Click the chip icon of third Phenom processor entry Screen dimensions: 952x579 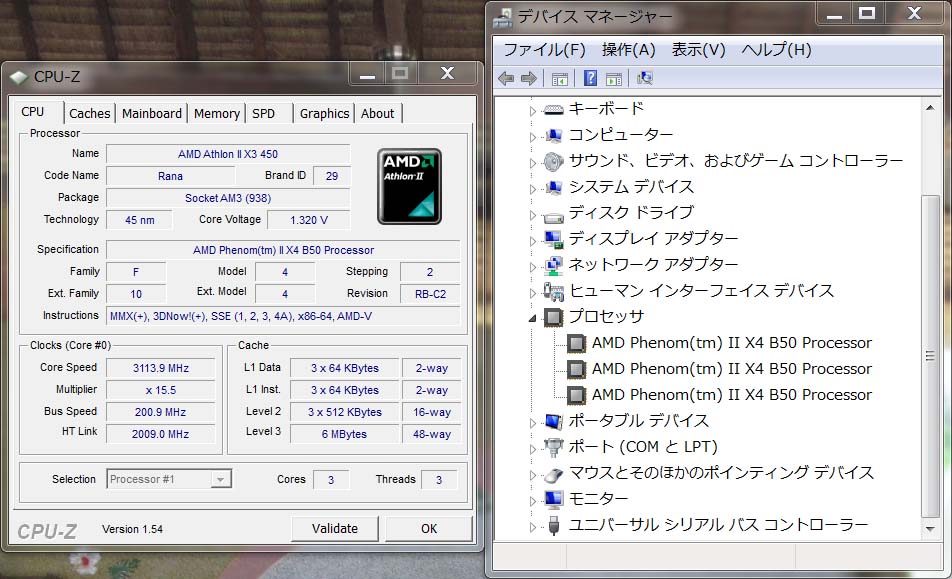(576, 396)
